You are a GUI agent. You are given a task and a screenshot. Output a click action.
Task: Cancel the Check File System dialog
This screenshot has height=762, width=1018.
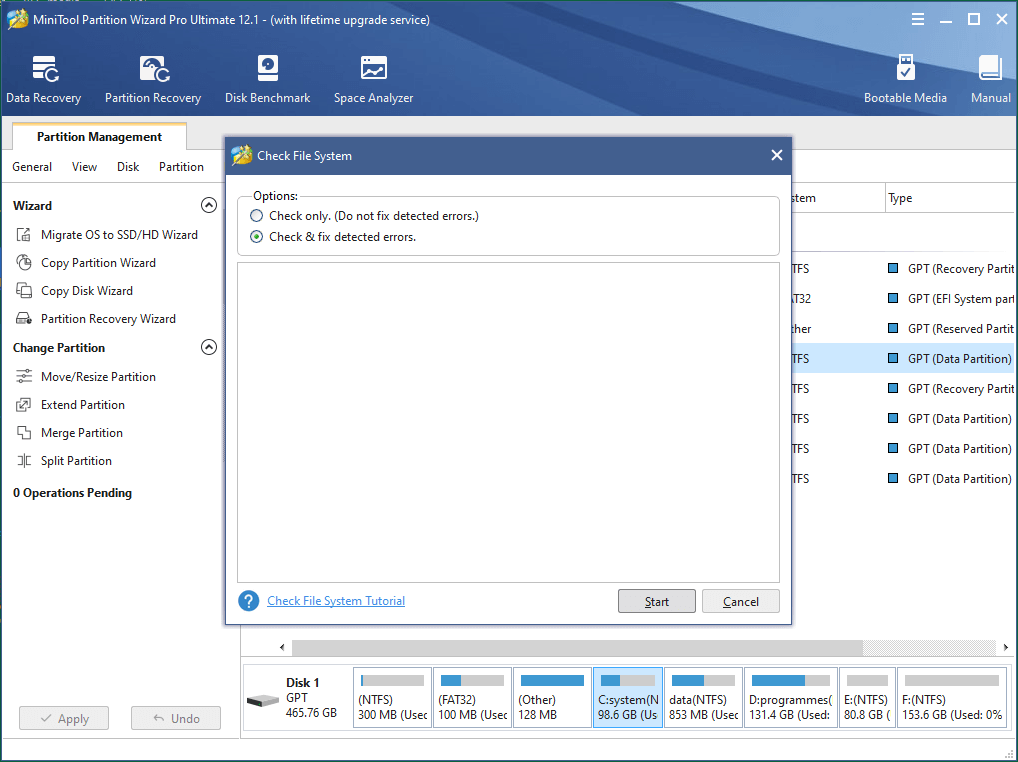pos(740,601)
